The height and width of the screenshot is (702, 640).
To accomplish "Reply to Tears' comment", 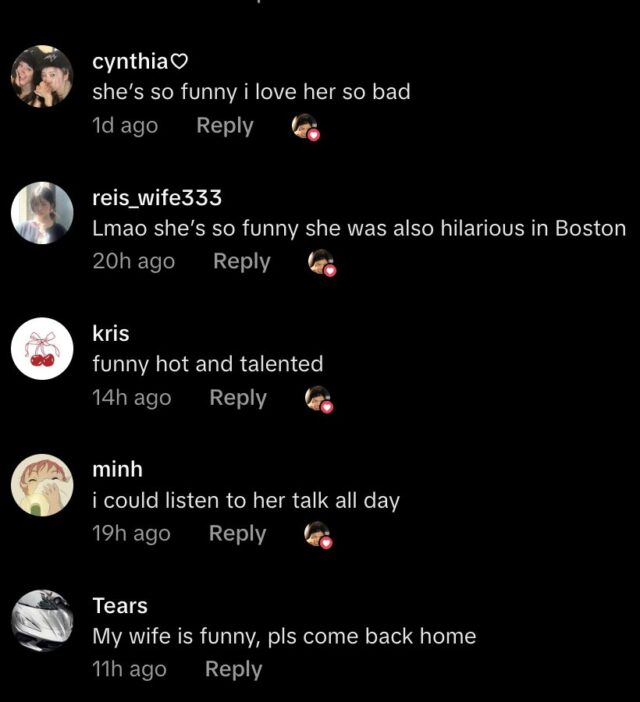I will click(234, 670).
